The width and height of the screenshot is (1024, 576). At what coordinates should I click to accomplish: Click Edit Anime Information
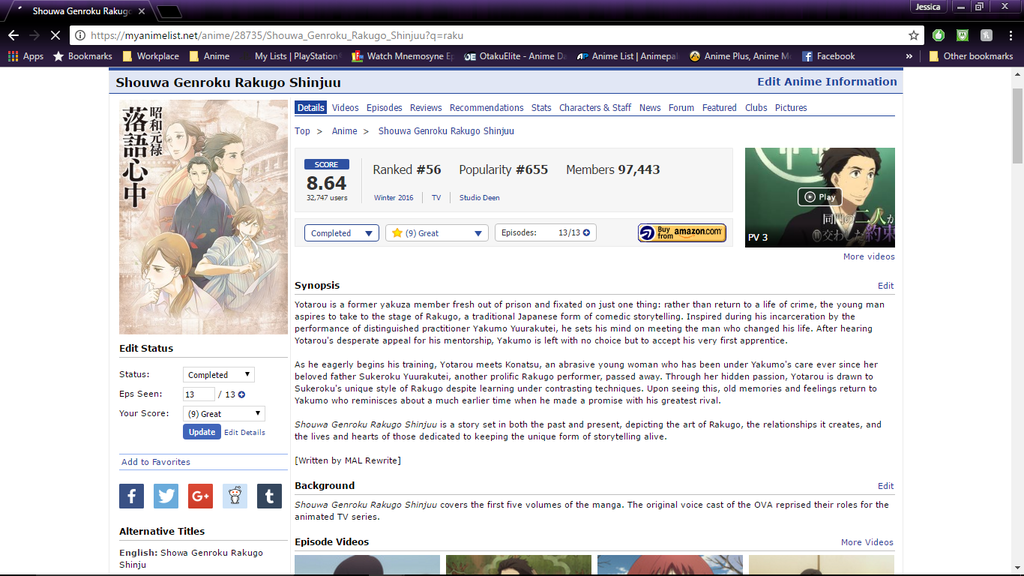click(827, 82)
